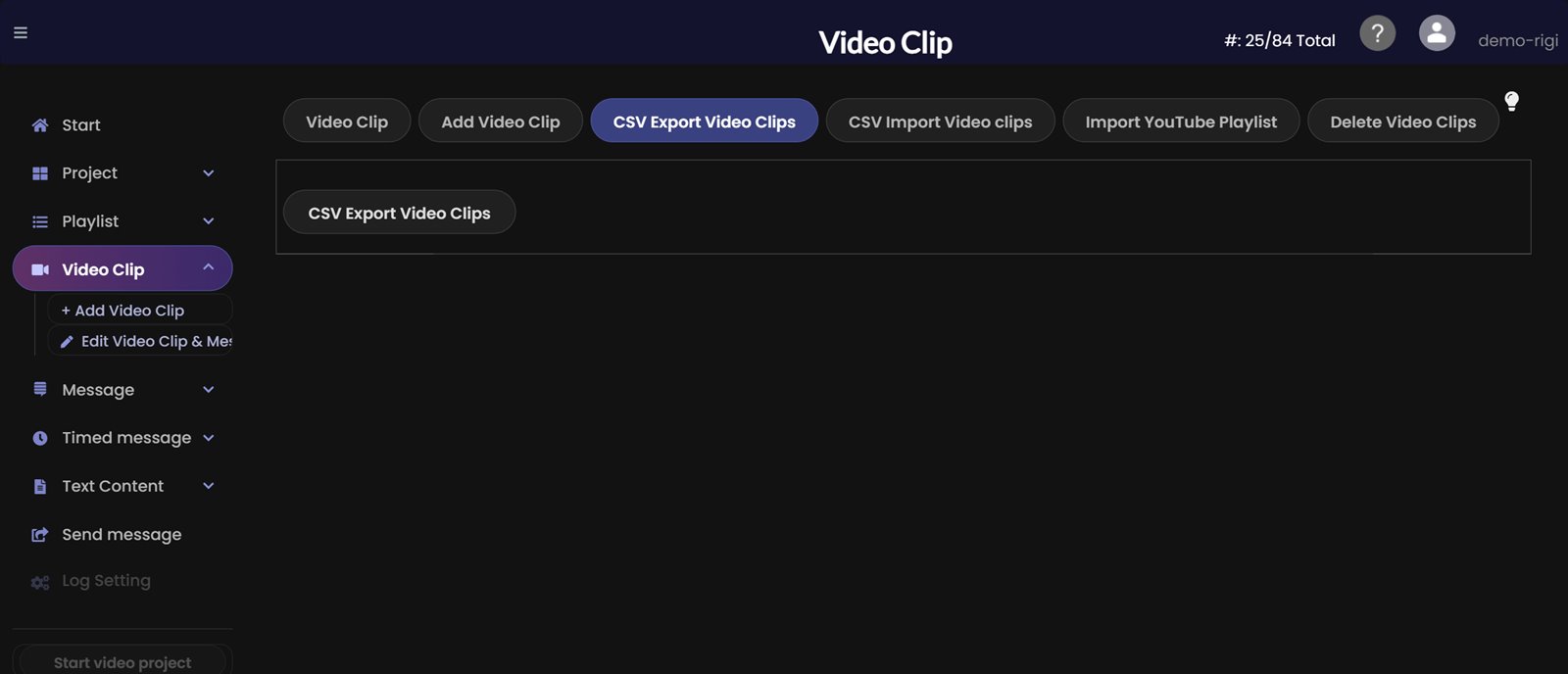The image size is (1568, 674).
Task: Go to Start in sidebar
Action: coord(81,125)
